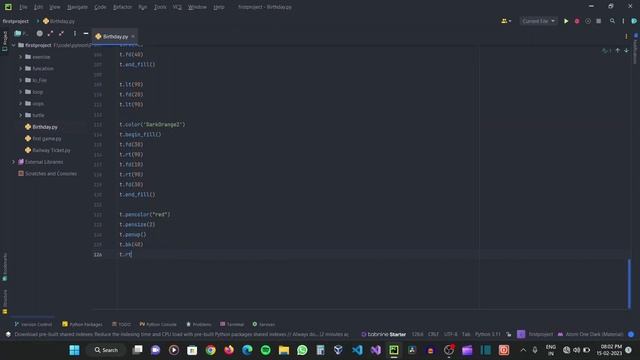Expand all in Project panel toolbar
This screenshot has height=360, width=640.
click(50, 33)
